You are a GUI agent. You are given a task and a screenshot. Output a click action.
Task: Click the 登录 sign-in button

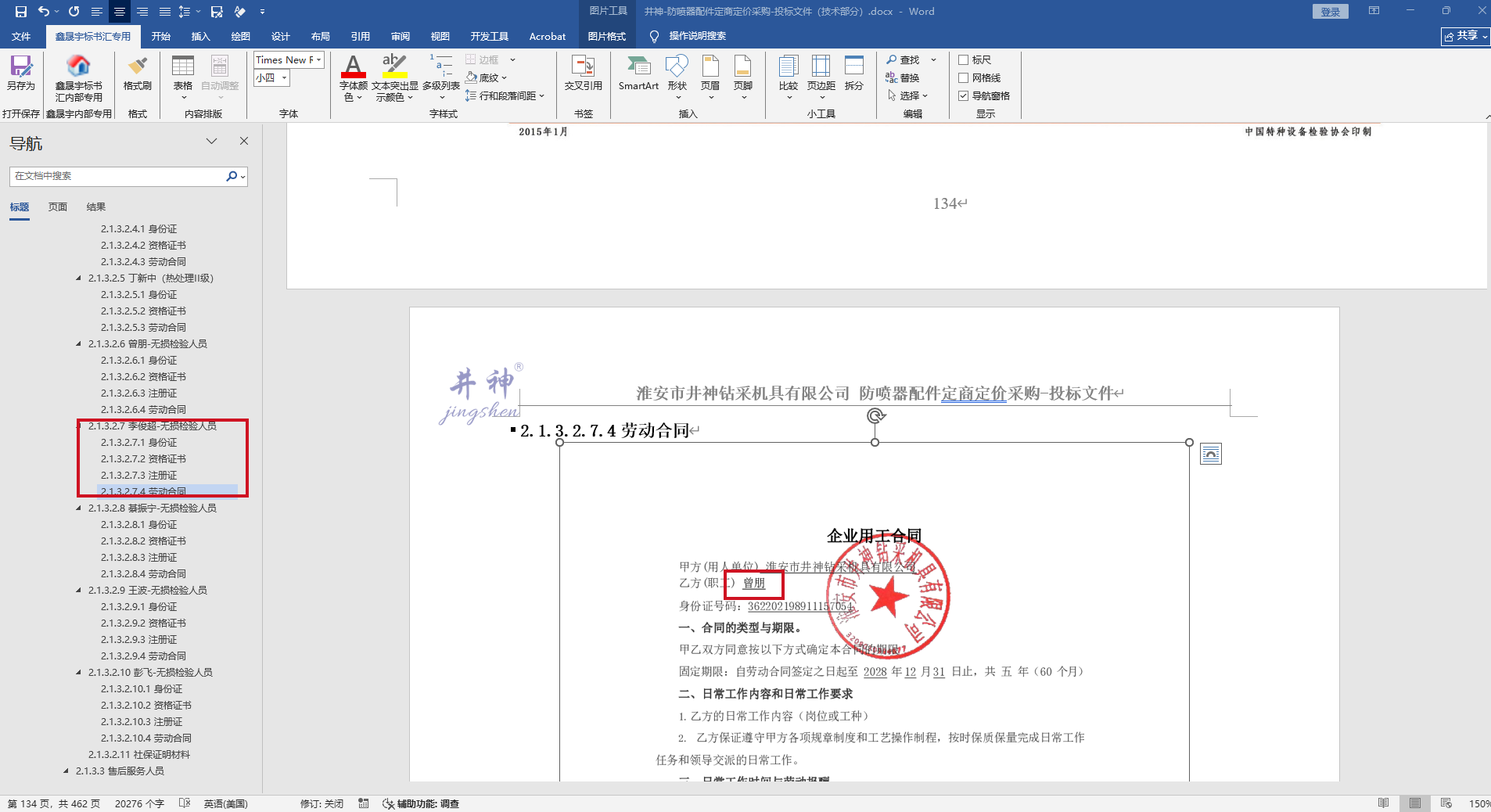(1331, 12)
